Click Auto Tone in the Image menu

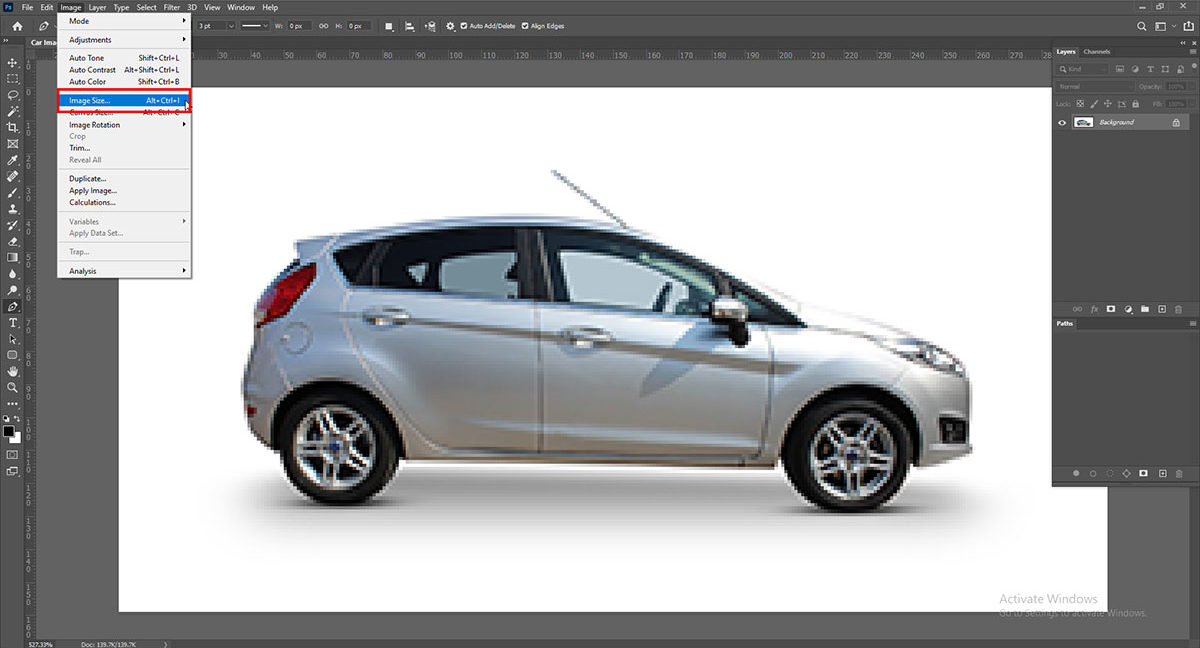[x=85, y=58]
